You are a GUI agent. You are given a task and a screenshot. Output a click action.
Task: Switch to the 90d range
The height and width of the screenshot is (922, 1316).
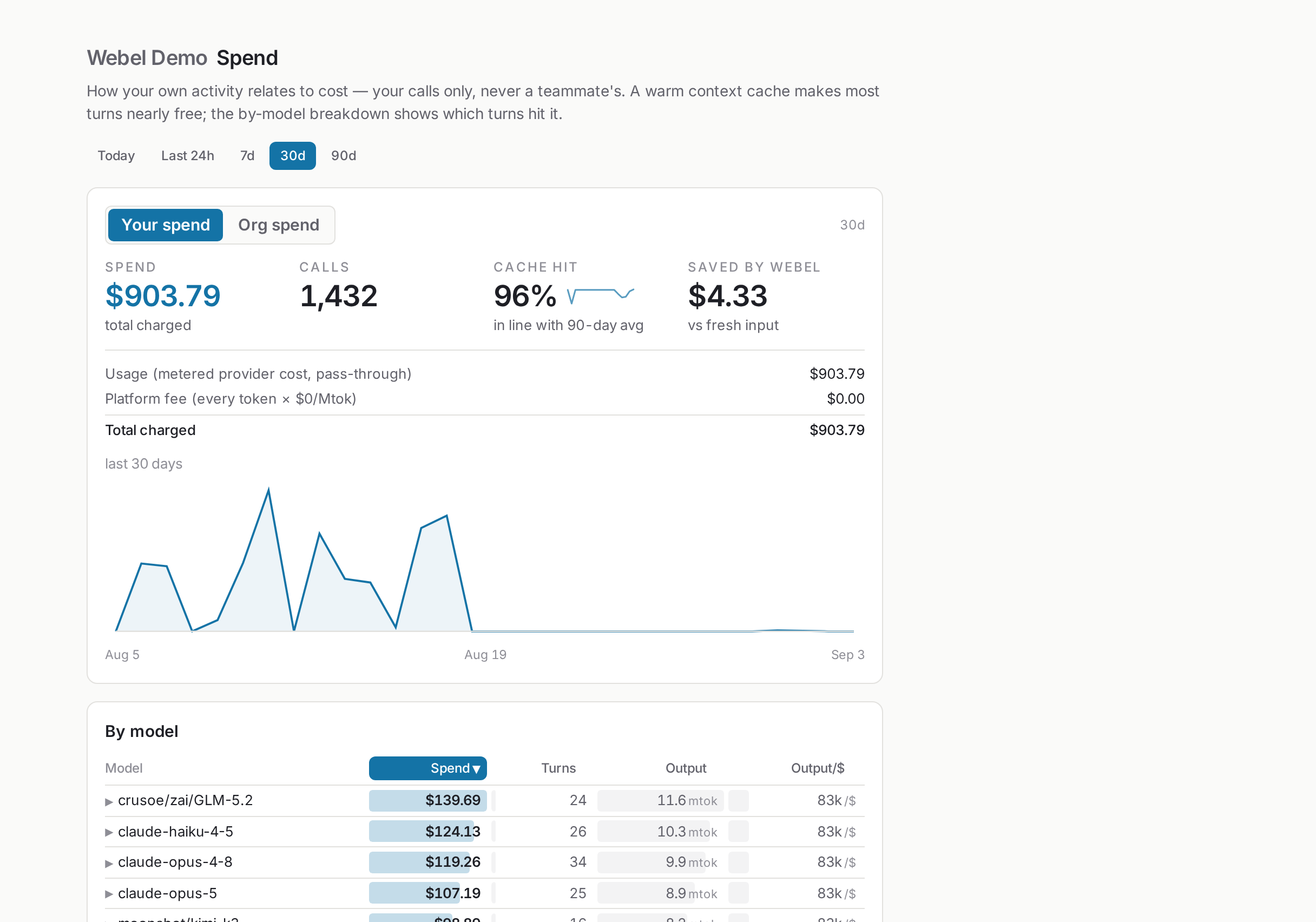pos(343,156)
